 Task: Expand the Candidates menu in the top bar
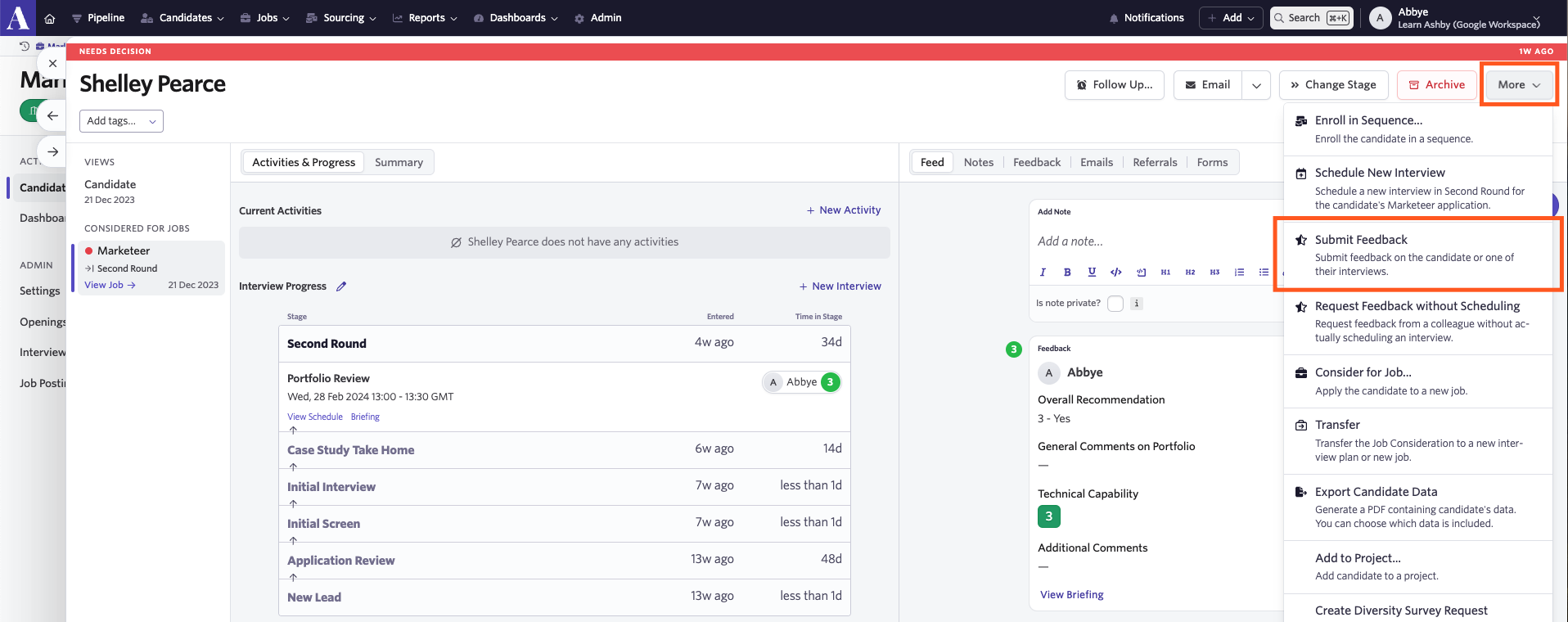[182, 18]
